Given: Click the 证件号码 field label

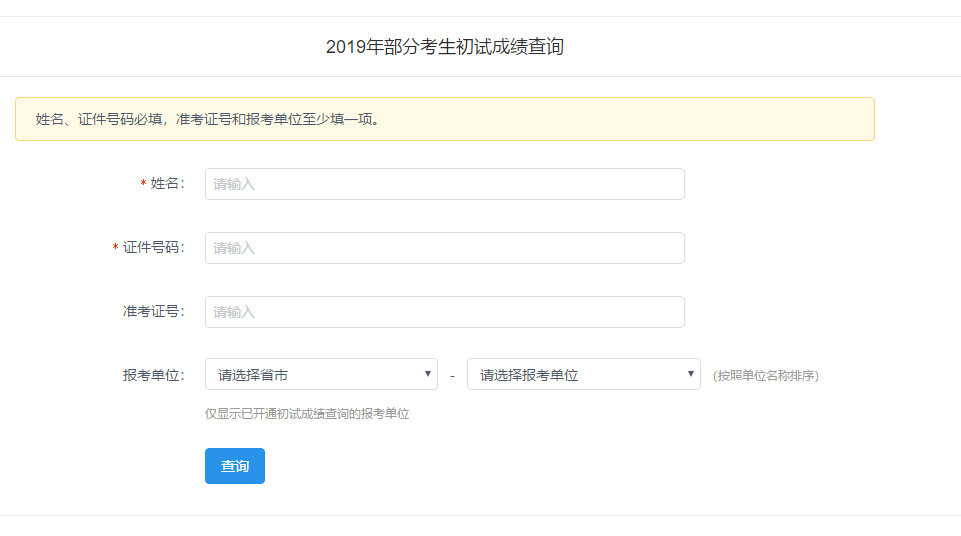Looking at the screenshot, I should 152,248.
